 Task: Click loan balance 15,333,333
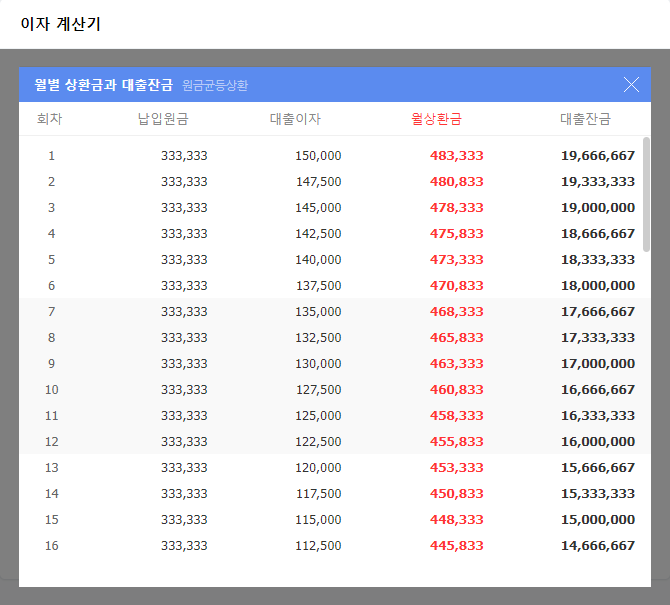pyautogui.click(x=598, y=494)
